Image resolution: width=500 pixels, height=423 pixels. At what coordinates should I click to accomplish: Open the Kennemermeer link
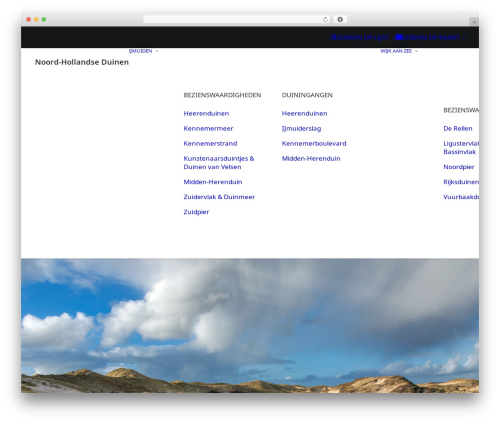[208, 128]
